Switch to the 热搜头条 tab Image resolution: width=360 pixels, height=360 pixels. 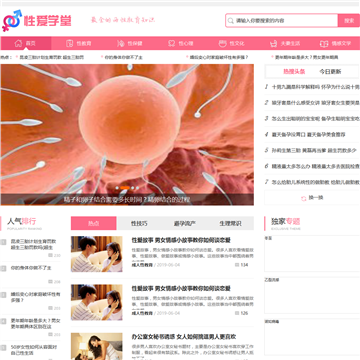(294, 72)
